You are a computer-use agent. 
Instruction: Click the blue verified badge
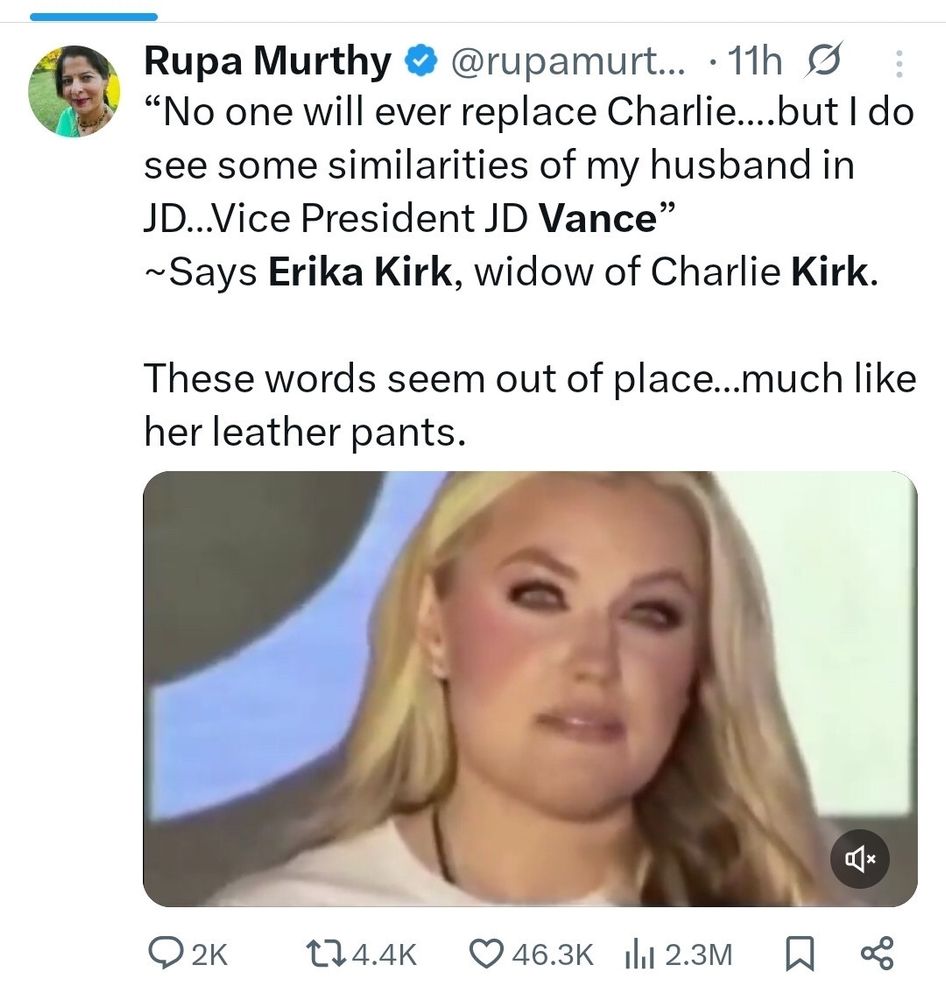click(420, 63)
